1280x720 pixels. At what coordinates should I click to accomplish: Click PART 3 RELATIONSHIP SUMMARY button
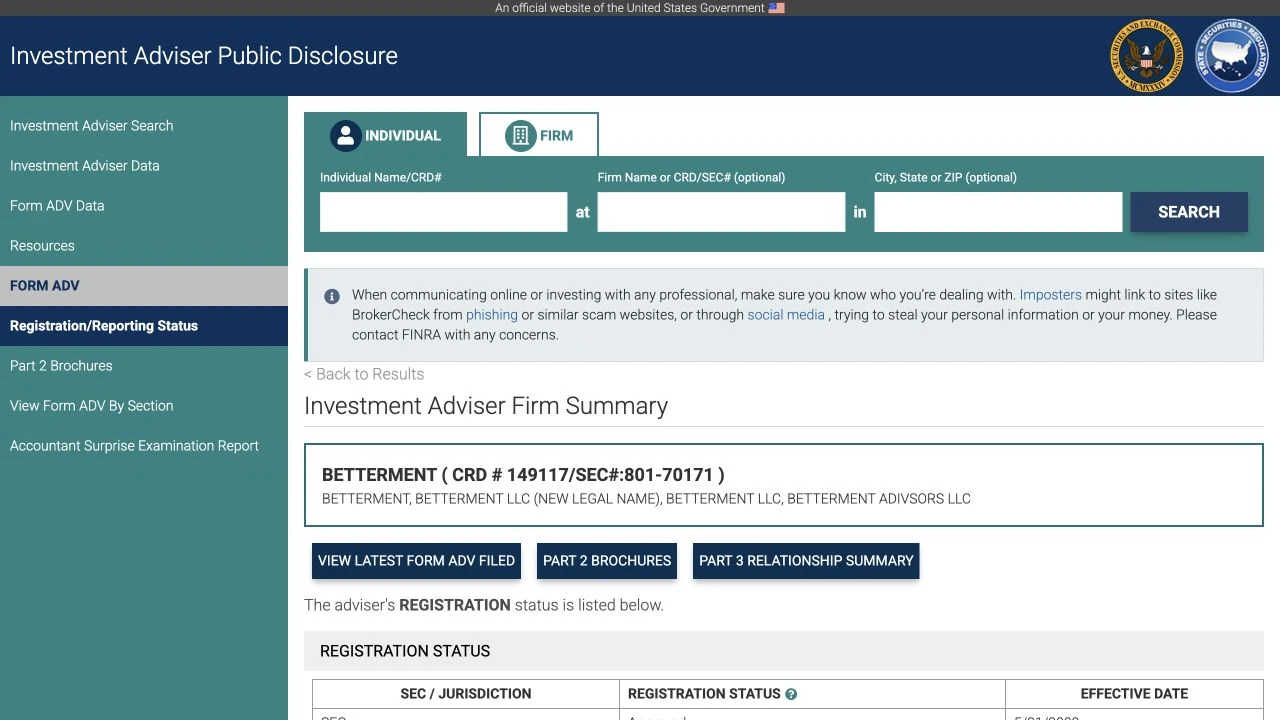pyautogui.click(x=806, y=561)
